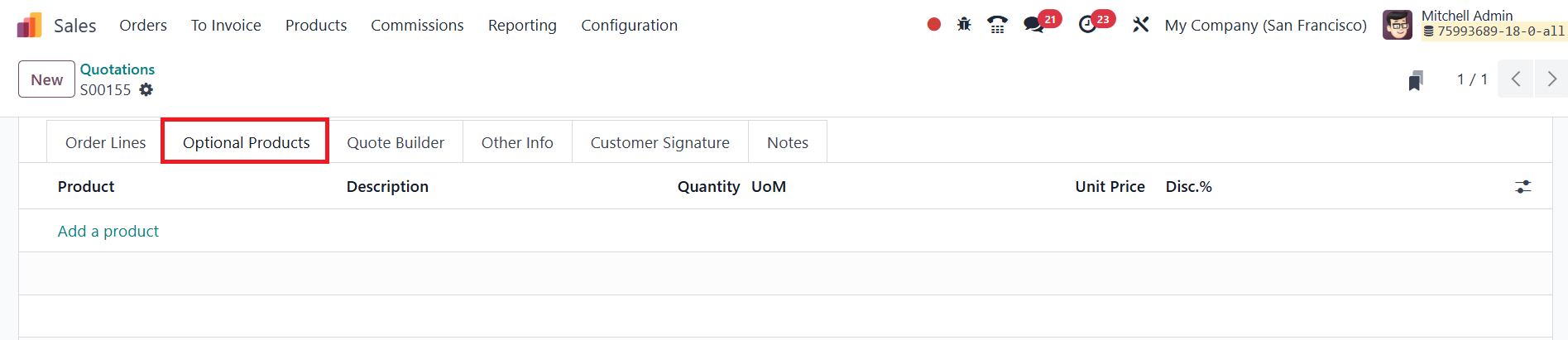Screen dimensions: 1568x340
Task: Switch to the Quote Builder tab
Action: point(396,143)
